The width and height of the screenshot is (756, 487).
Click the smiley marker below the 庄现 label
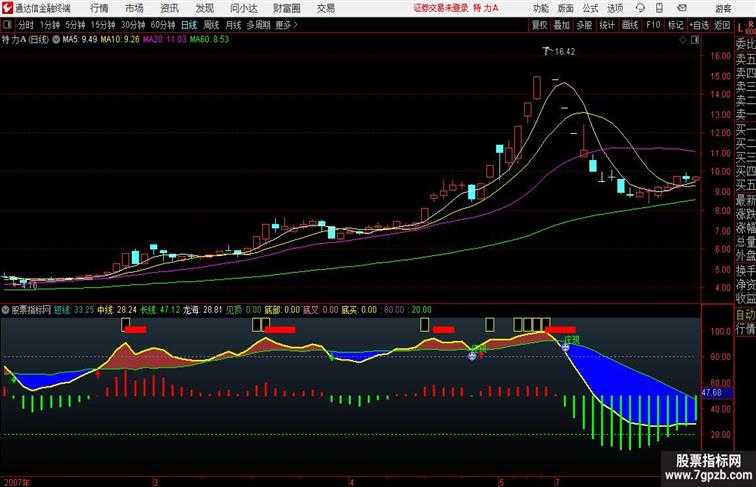pyautogui.click(x=566, y=347)
